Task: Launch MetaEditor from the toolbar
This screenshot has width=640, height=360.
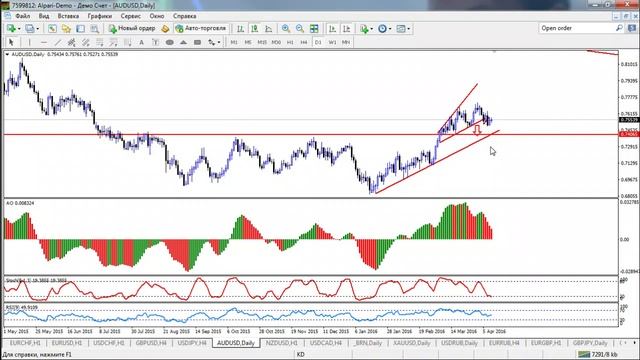Action: (165, 29)
